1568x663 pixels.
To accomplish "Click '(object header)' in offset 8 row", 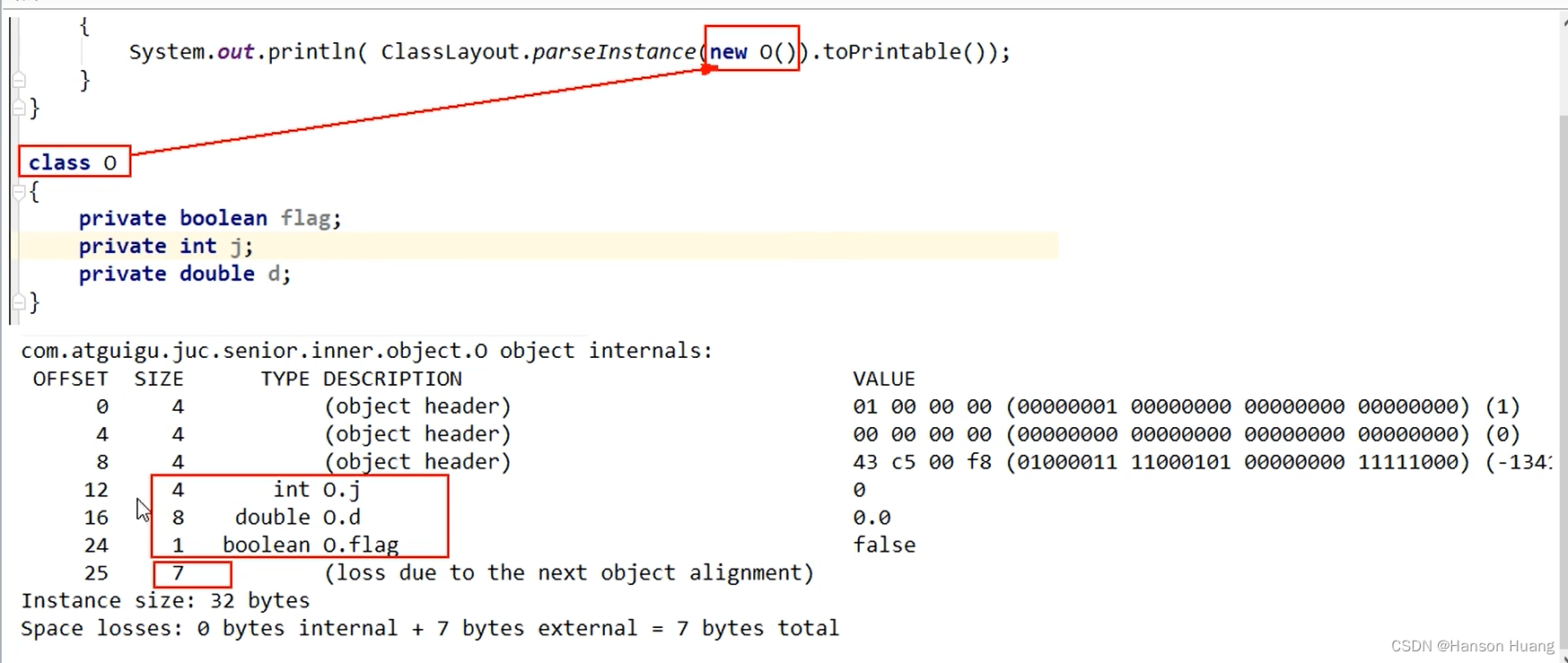I will click(417, 462).
